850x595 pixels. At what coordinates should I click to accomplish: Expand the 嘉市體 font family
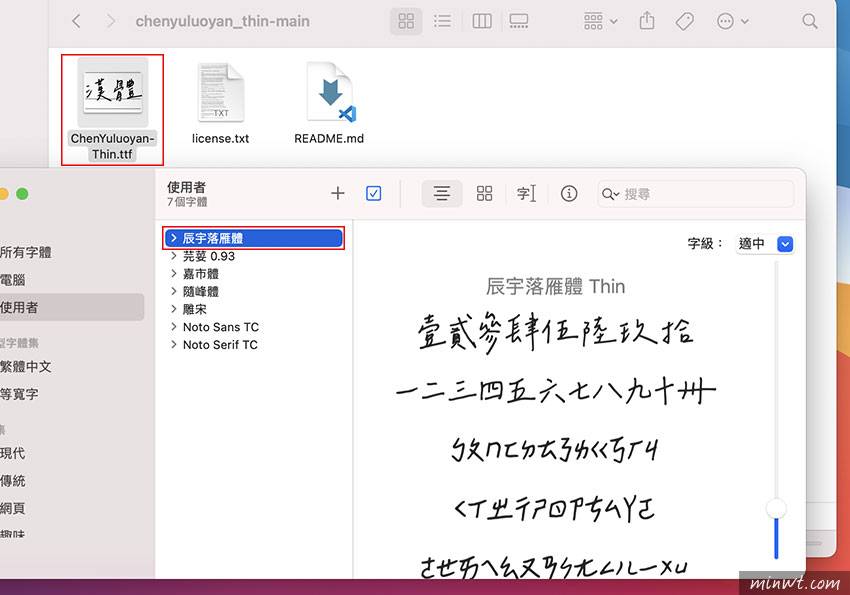click(173, 274)
